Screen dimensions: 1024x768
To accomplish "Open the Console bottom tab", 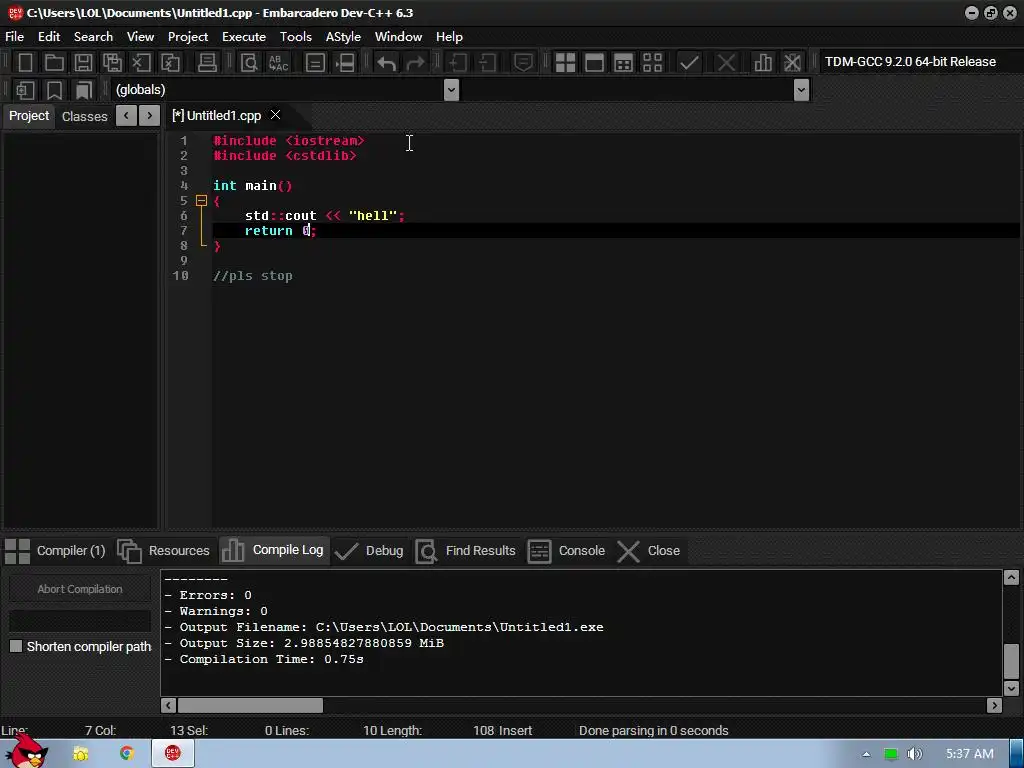I will [x=567, y=551].
